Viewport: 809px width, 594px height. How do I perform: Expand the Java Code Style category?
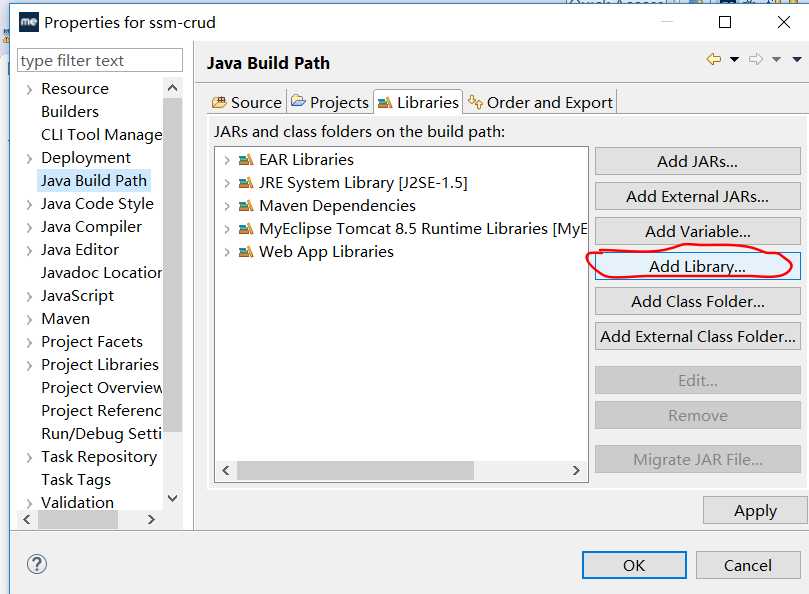pyautogui.click(x=29, y=204)
